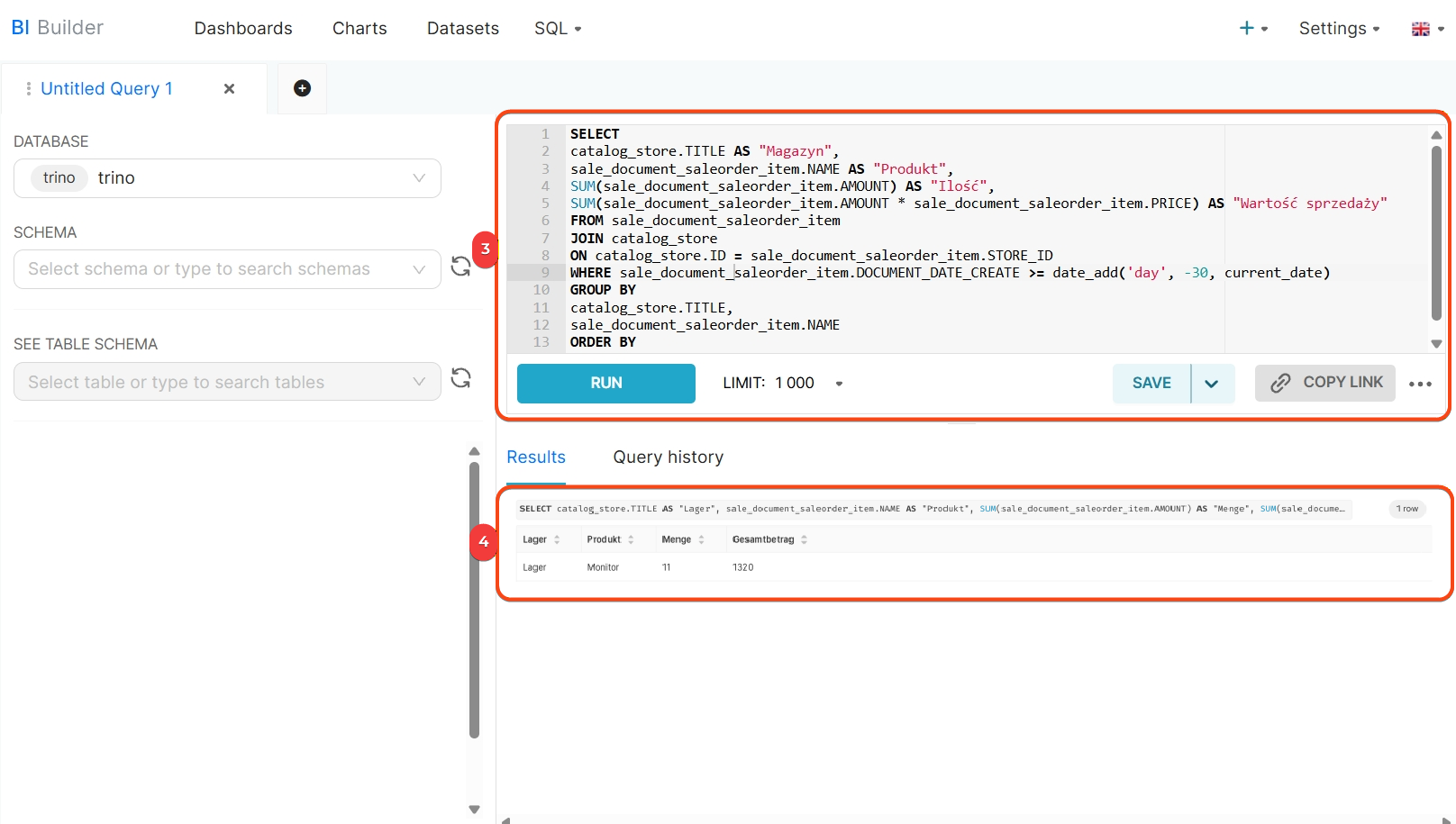
Task: Sort results by Gesamtbetrag column
Action: (x=804, y=539)
